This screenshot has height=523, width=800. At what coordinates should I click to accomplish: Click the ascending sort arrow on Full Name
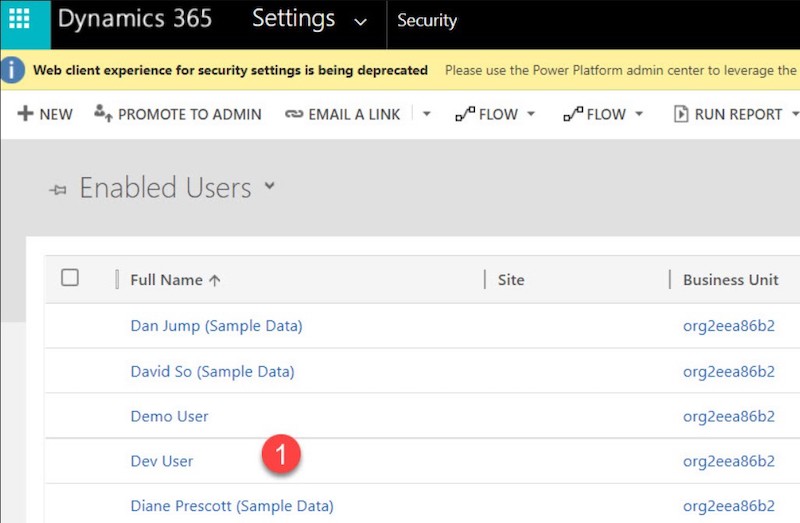tap(215, 280)
